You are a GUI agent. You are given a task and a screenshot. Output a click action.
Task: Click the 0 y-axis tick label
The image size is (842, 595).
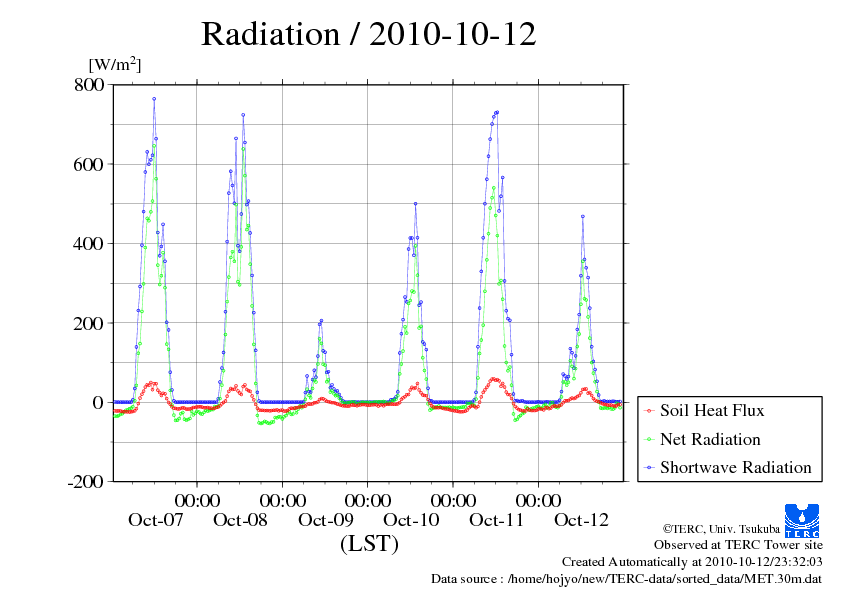98,402
